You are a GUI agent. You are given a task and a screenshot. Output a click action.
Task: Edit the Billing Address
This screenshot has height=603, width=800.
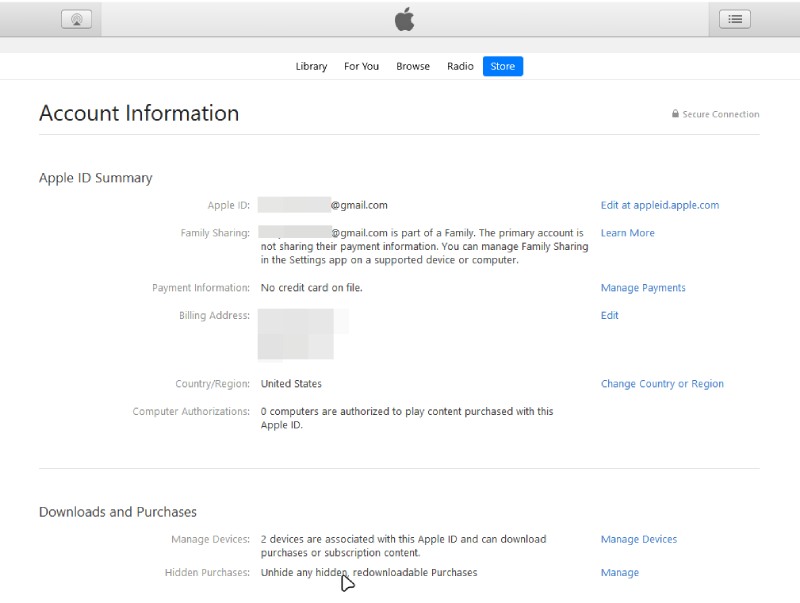[x=609, y=315]
